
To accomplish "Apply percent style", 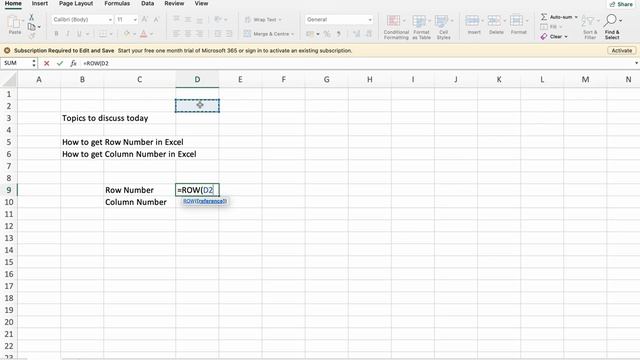I will click(x=327, y=34).
